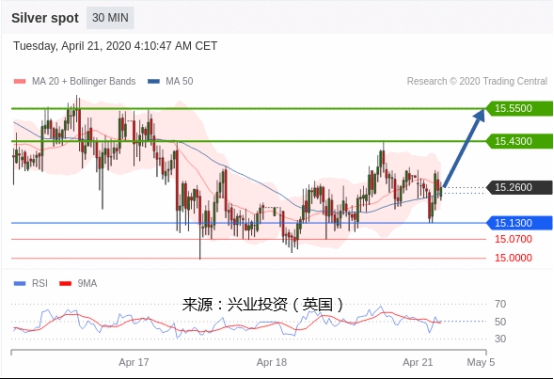Click the 15.5500 resistance price tag
This screenshot has height=380, width=554.
[x=519, y=108]
